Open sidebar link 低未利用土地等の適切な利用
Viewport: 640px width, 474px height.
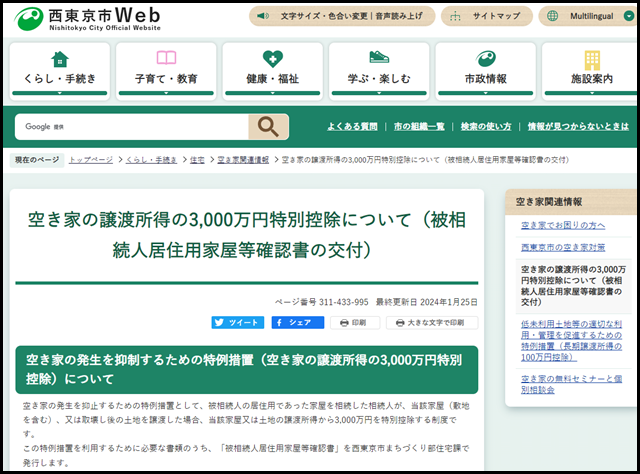point(571,340)
